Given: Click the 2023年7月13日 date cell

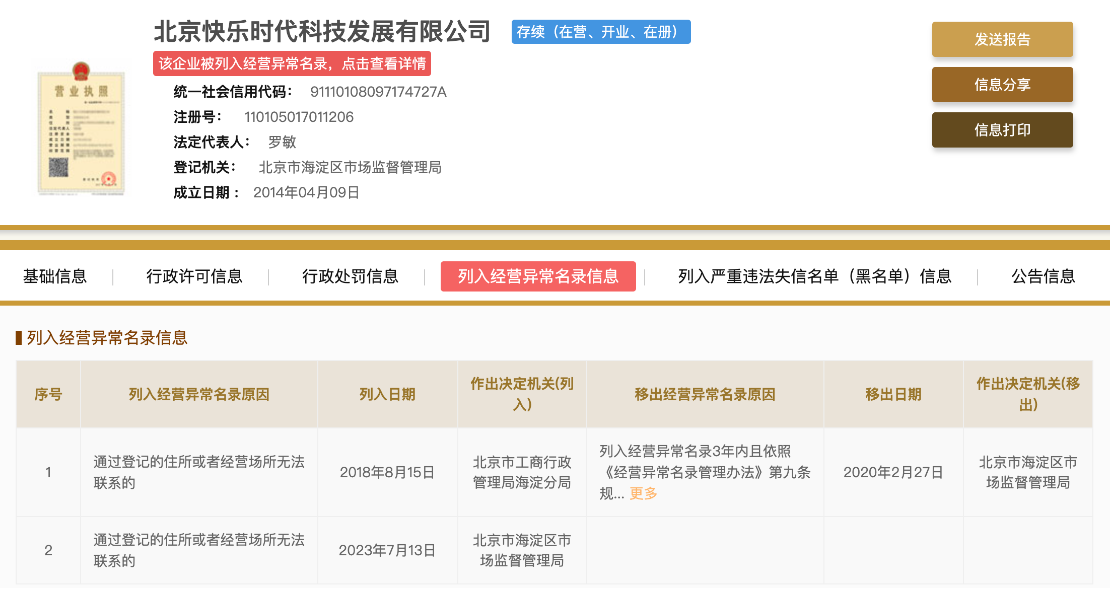Looking at the screenshot, I should (387, 550).
